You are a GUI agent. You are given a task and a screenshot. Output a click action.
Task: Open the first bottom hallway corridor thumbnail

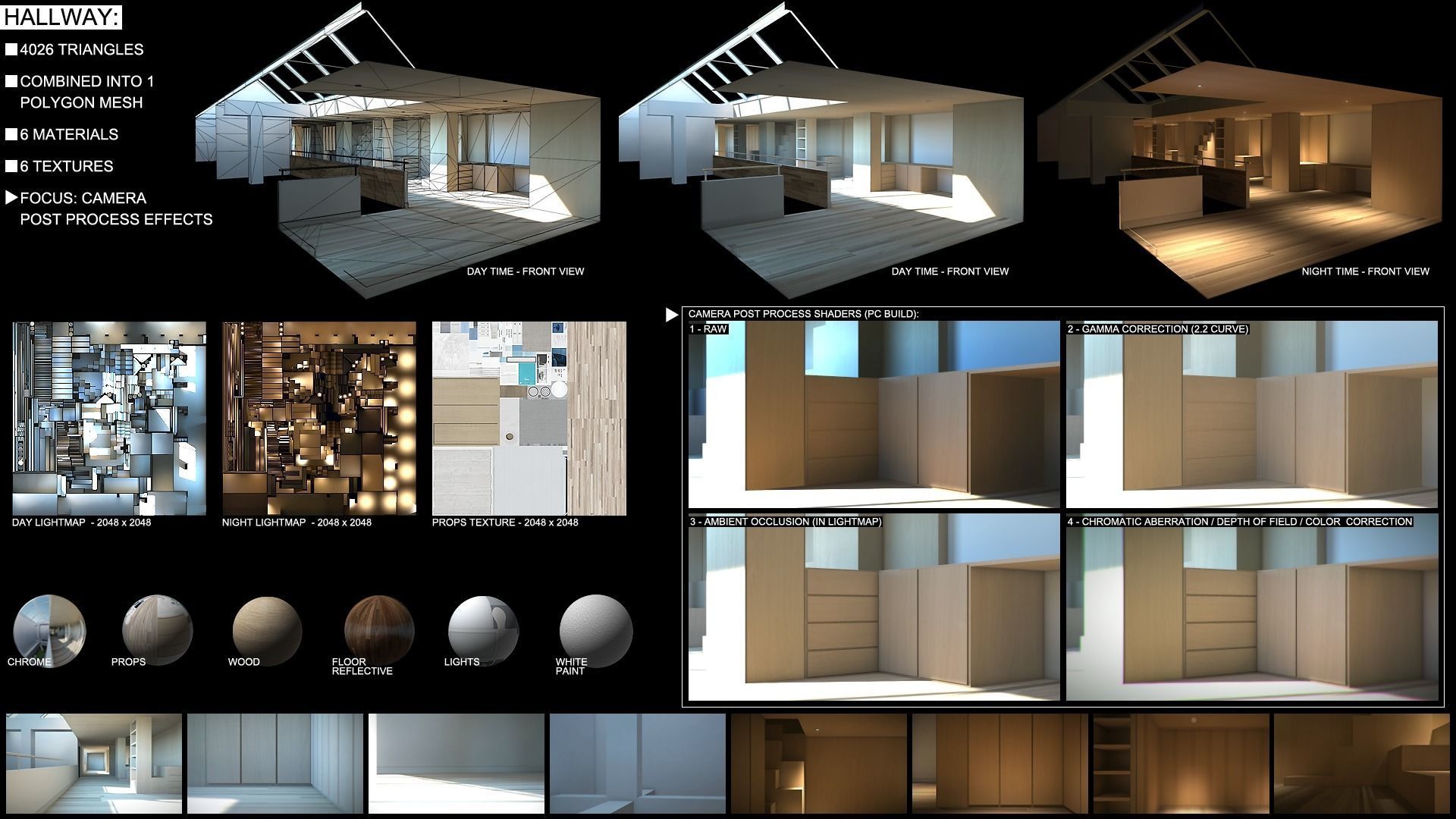pyautogui.click(x=94, y=763)
